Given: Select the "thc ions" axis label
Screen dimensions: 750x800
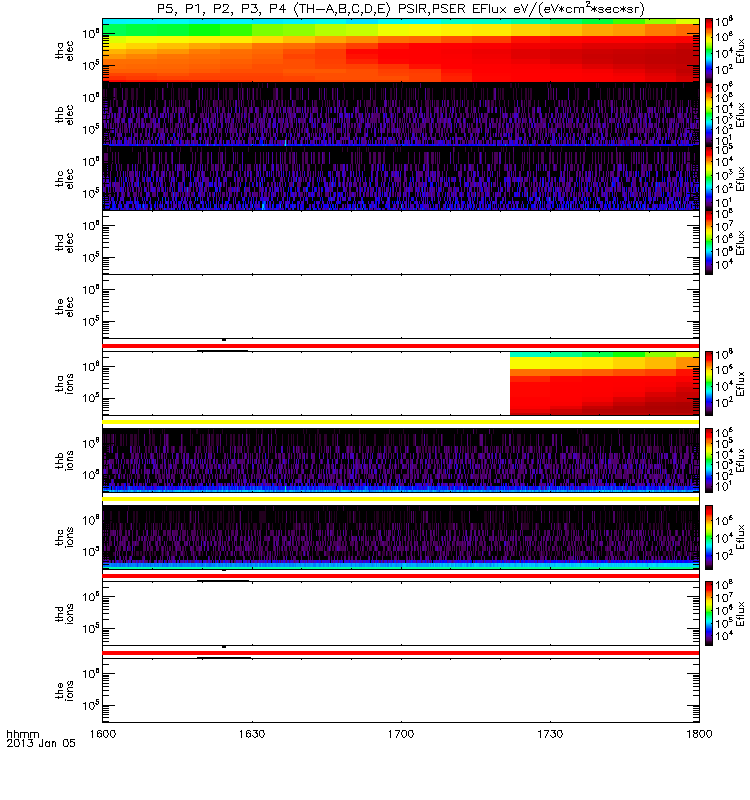Looking at the screenshot, I should [64, 537].
